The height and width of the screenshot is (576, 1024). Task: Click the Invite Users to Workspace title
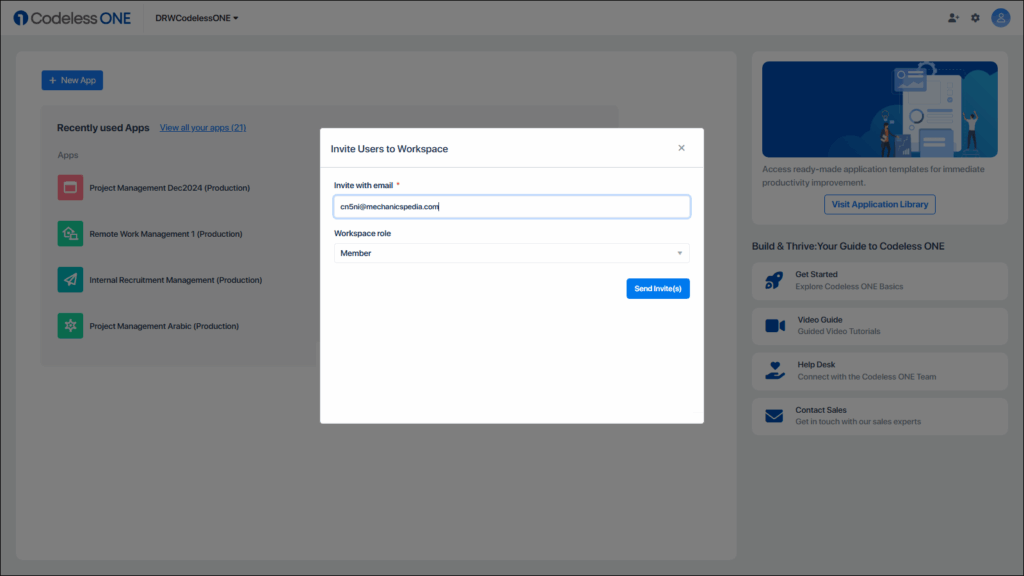tap(389, 149)
